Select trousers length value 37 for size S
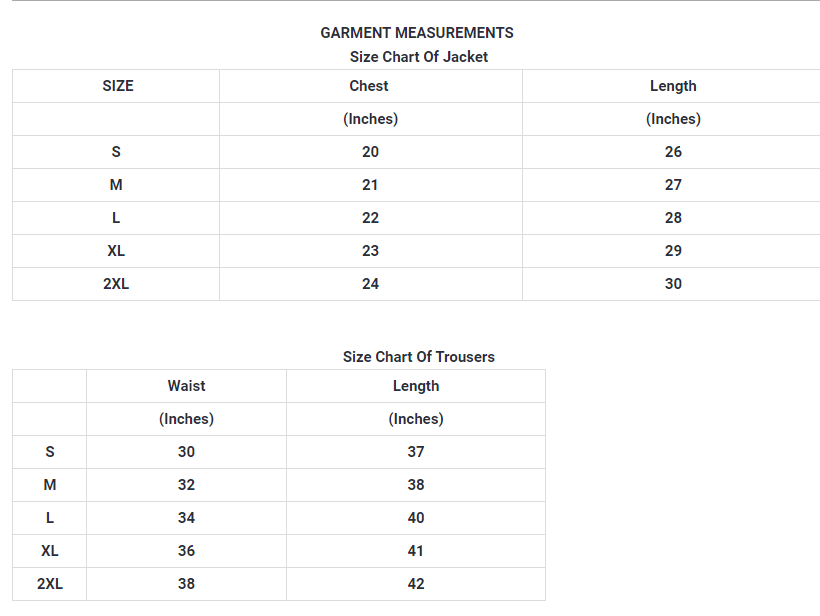 416,452
